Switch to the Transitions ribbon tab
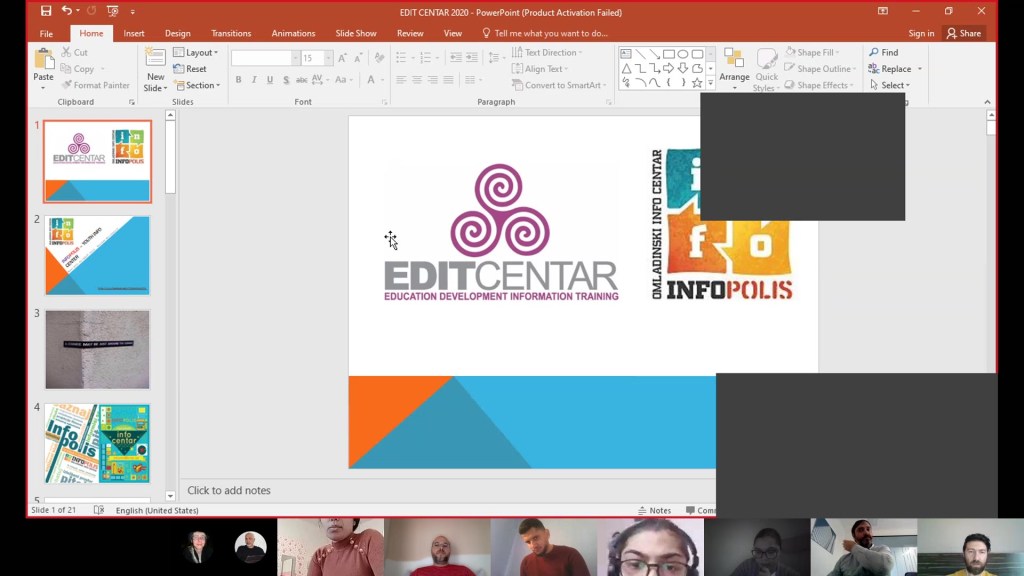This screenshot has width=1024, height=576. point(231,33)
